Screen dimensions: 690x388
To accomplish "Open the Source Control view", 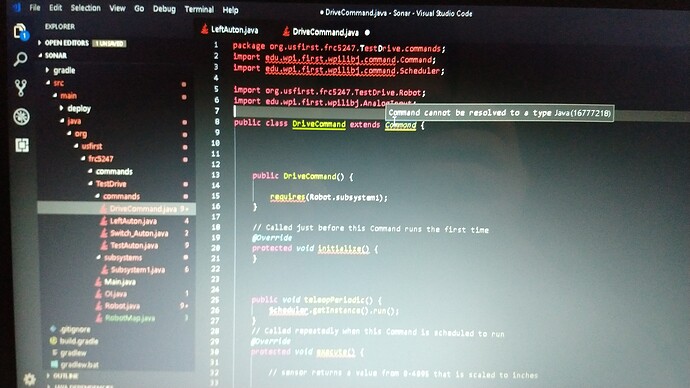I will point(21,88).
